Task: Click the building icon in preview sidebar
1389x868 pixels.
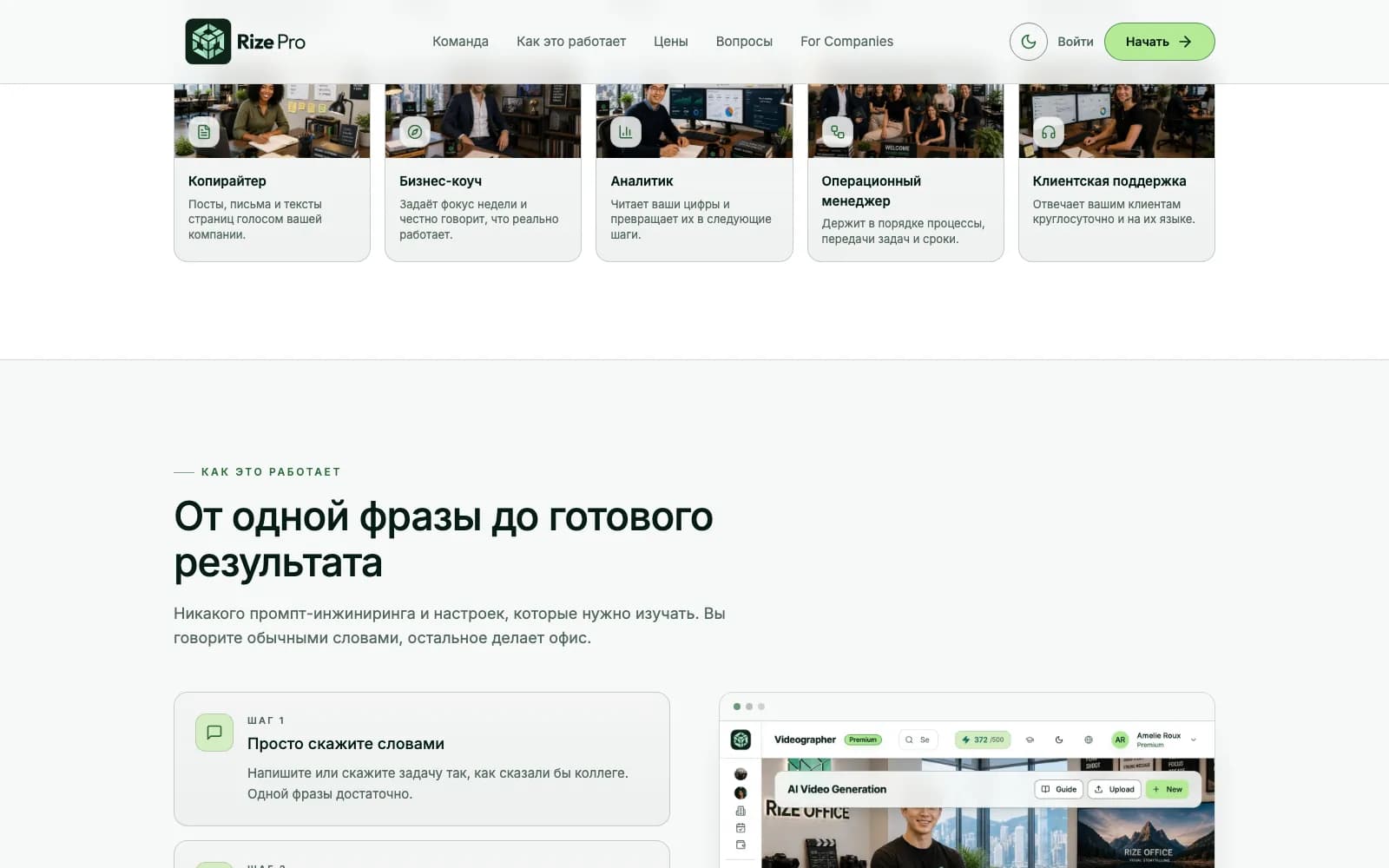Action: point(741,811)
